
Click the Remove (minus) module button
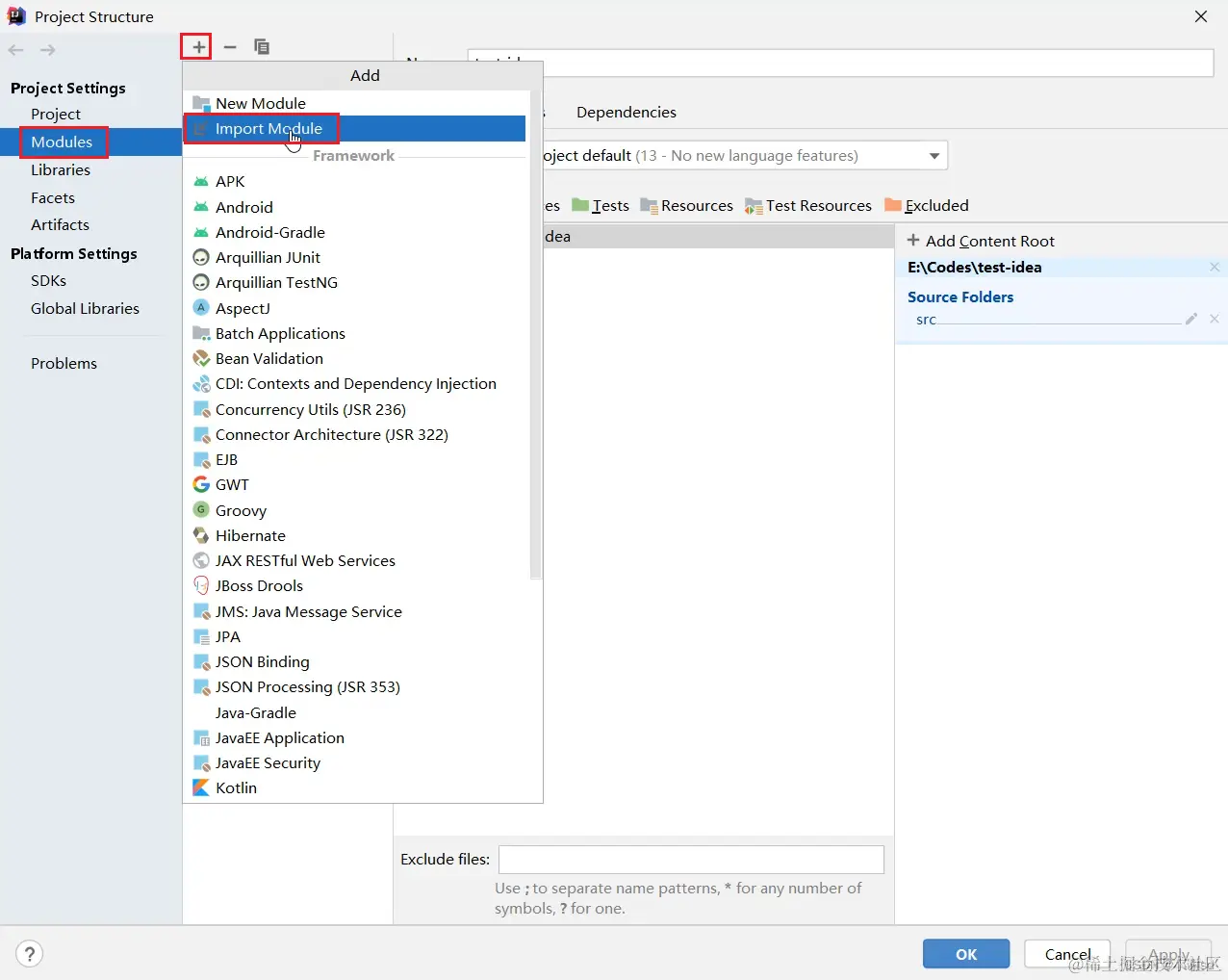tap(230, 46)
